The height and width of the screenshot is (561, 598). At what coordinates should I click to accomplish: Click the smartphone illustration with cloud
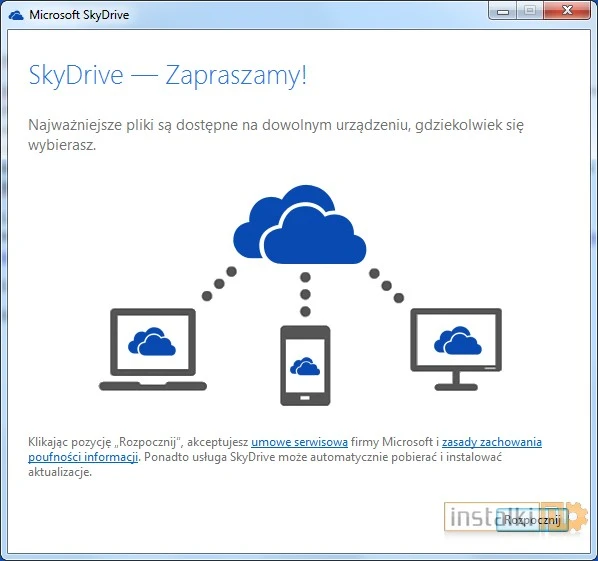(x=305, y=365)
